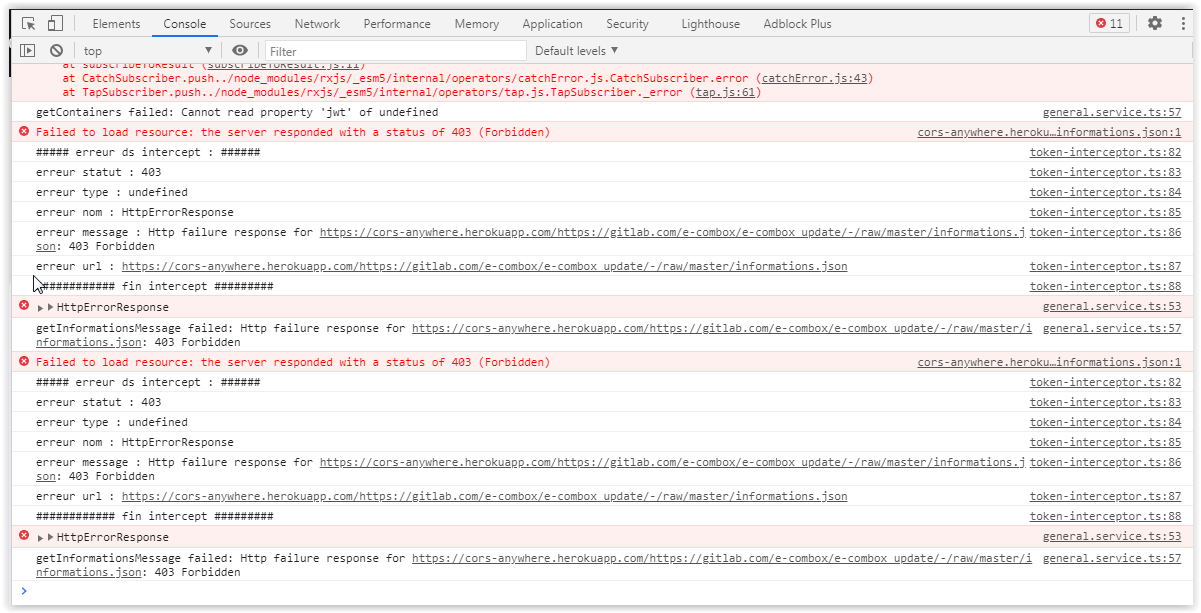This screenshot has height=613, width=1201.
Task: Expand the first HttpErrorResponse object
Action: 49,308
